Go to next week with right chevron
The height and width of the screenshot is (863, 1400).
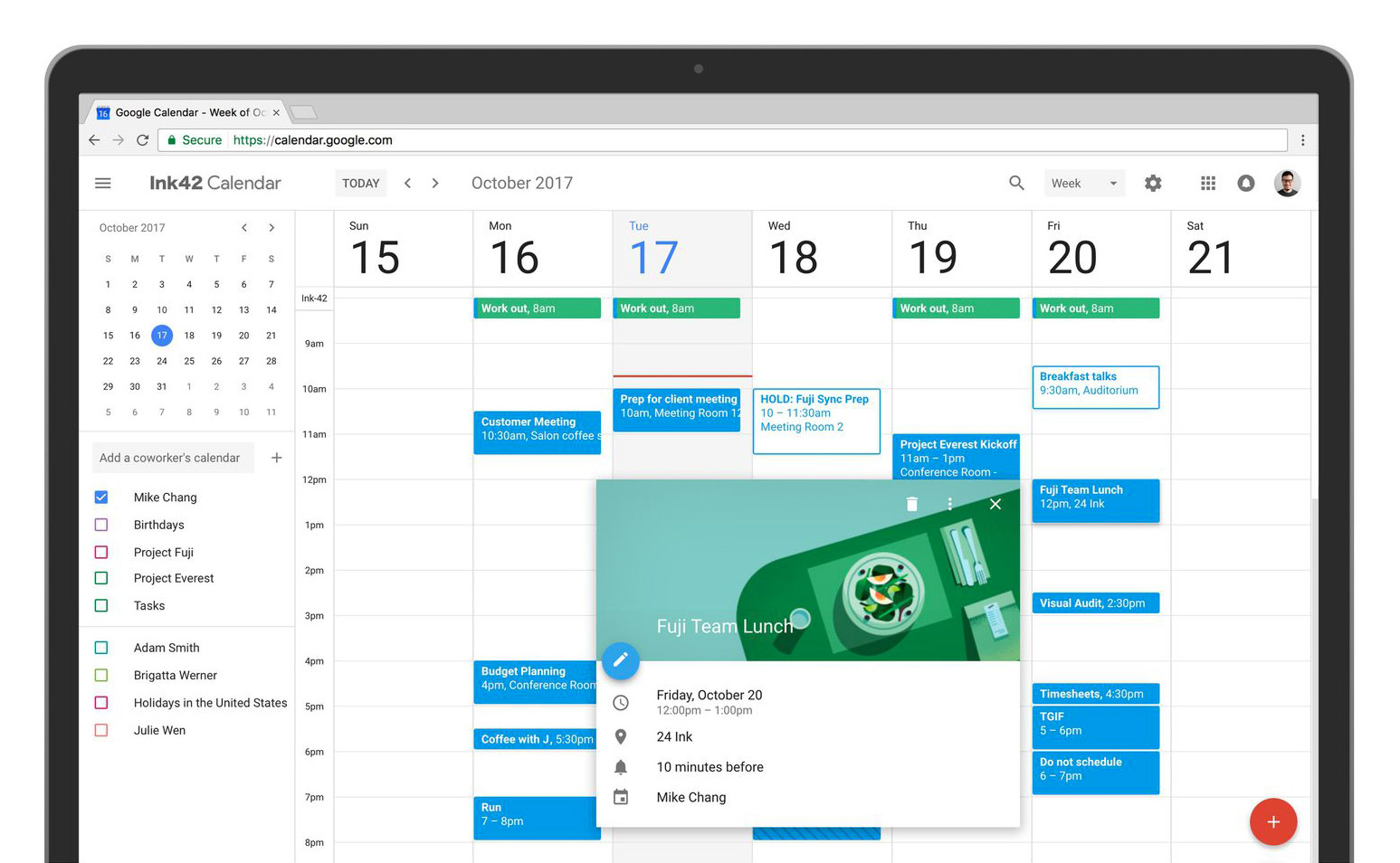pyautogui.click(x=435, y=183)
